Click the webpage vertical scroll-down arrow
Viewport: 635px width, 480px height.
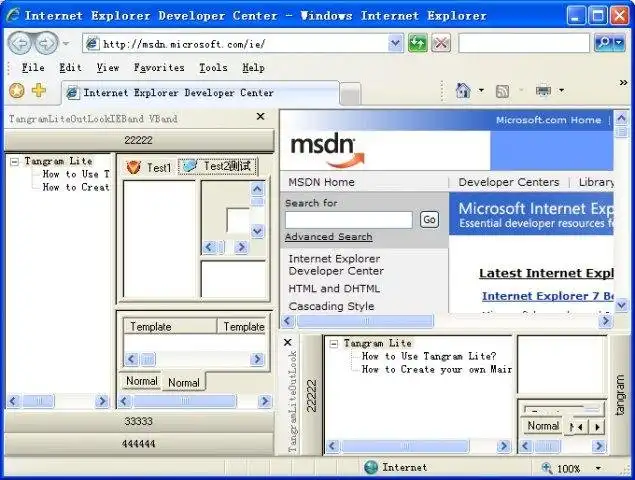click(622, 305)
